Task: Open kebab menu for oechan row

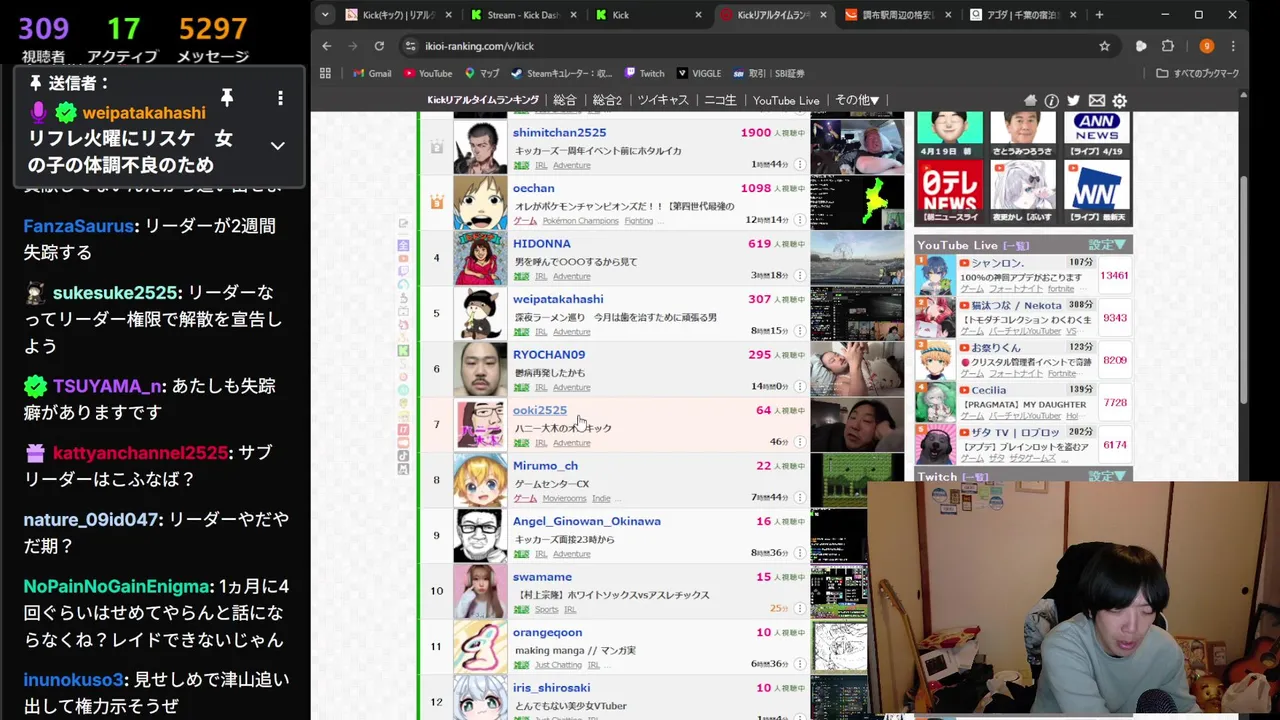Action: click(799, 219)
